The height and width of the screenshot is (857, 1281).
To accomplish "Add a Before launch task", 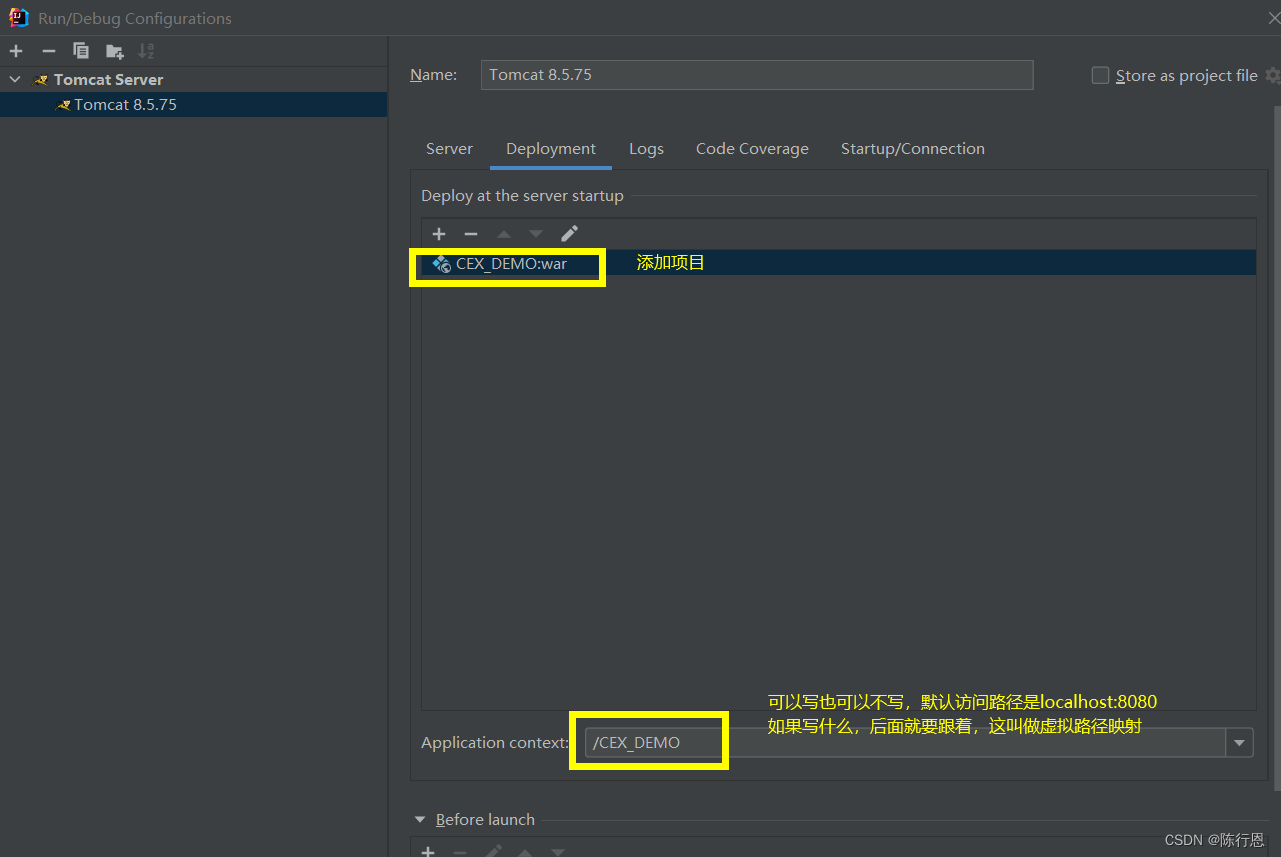I will coord(428,851).
